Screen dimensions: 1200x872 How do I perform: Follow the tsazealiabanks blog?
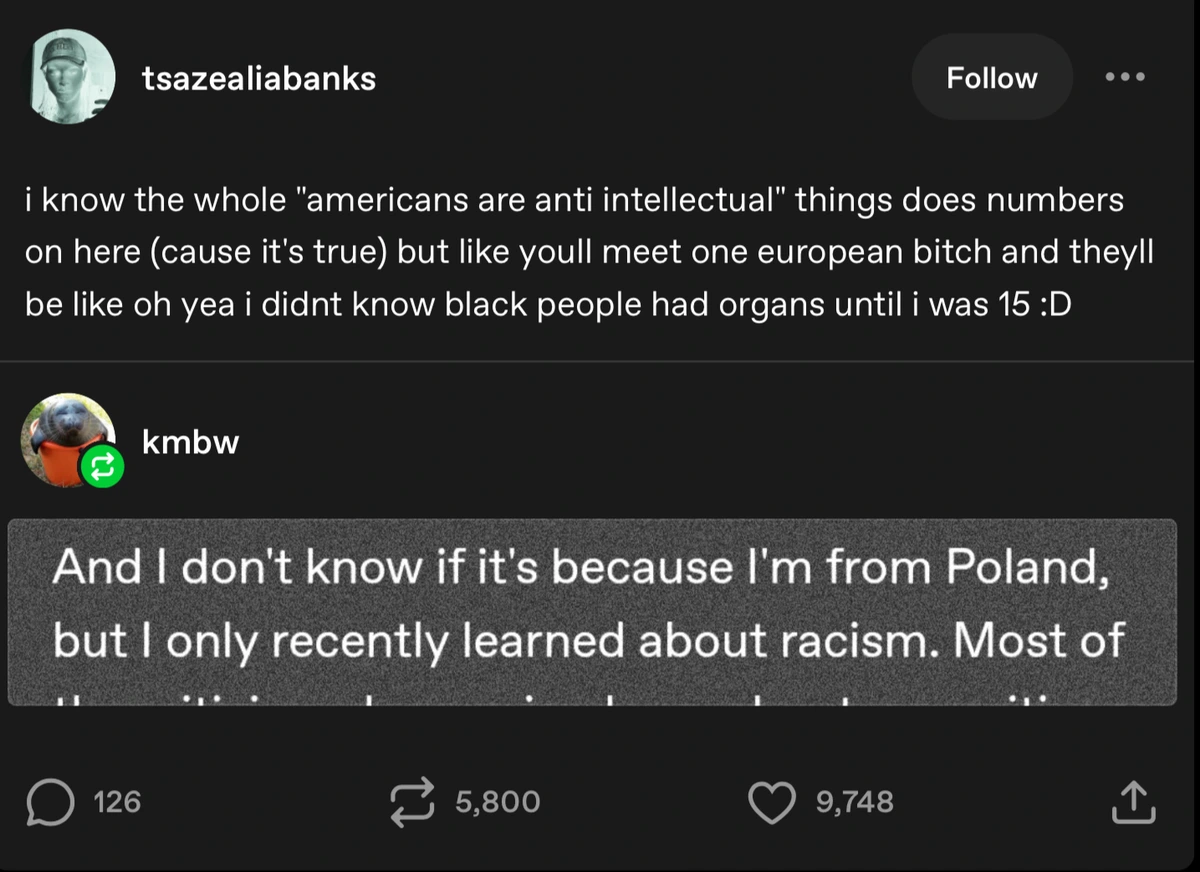(991, 78)
